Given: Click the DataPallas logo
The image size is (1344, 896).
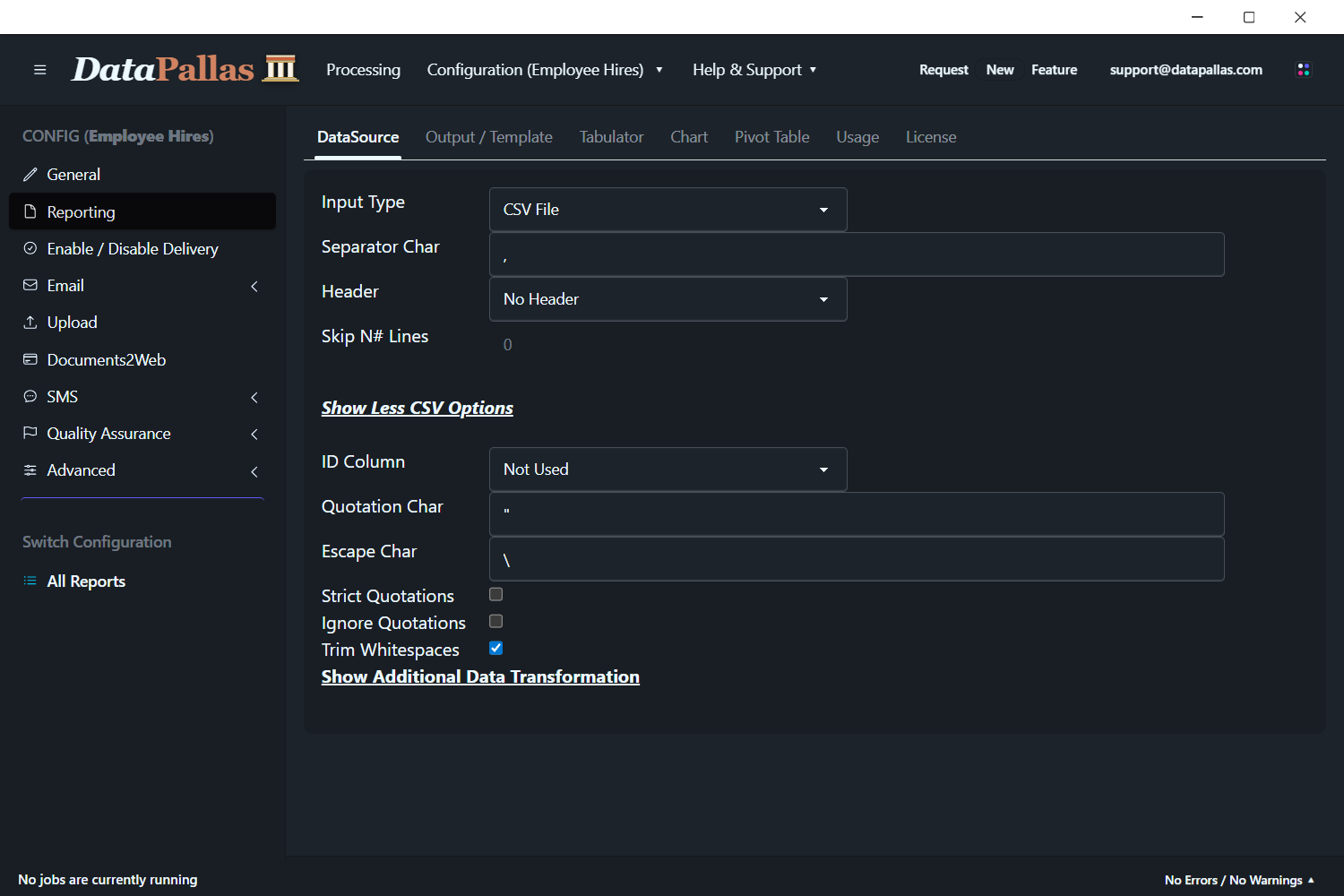Looking at the screenshot, I should 185,69.
